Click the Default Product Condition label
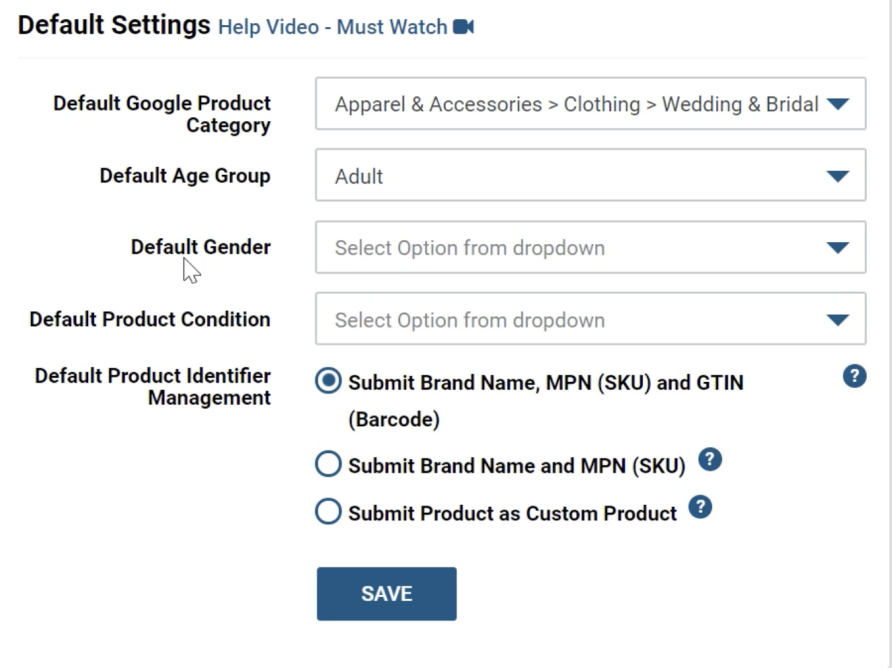This screenshot has width=892, height=668. pyautogui.click(x=150, y=320)
